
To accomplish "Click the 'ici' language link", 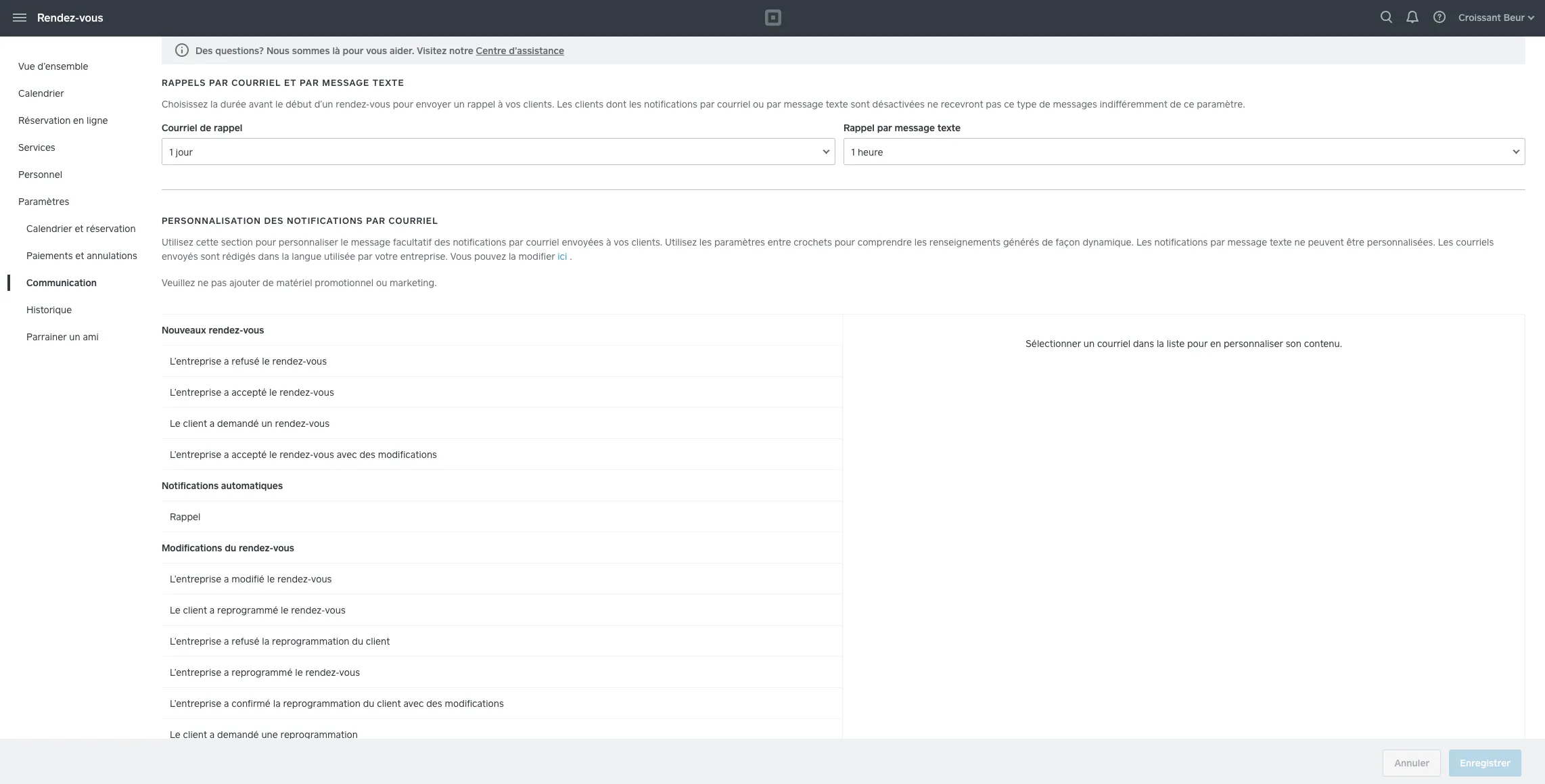I will 562,256.
